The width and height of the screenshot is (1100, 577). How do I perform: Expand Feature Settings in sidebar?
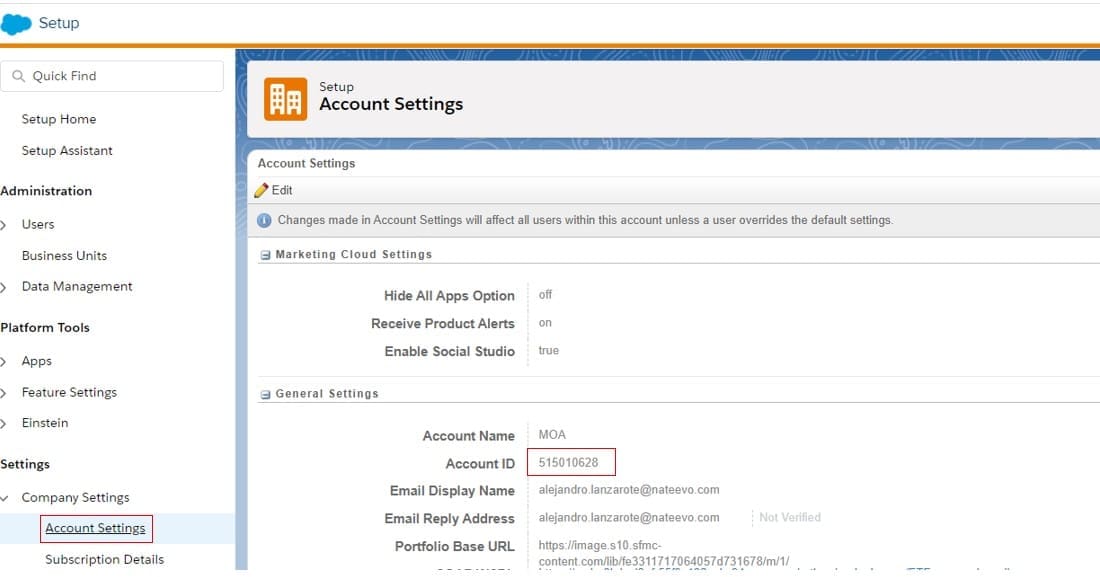click(5, 393)
